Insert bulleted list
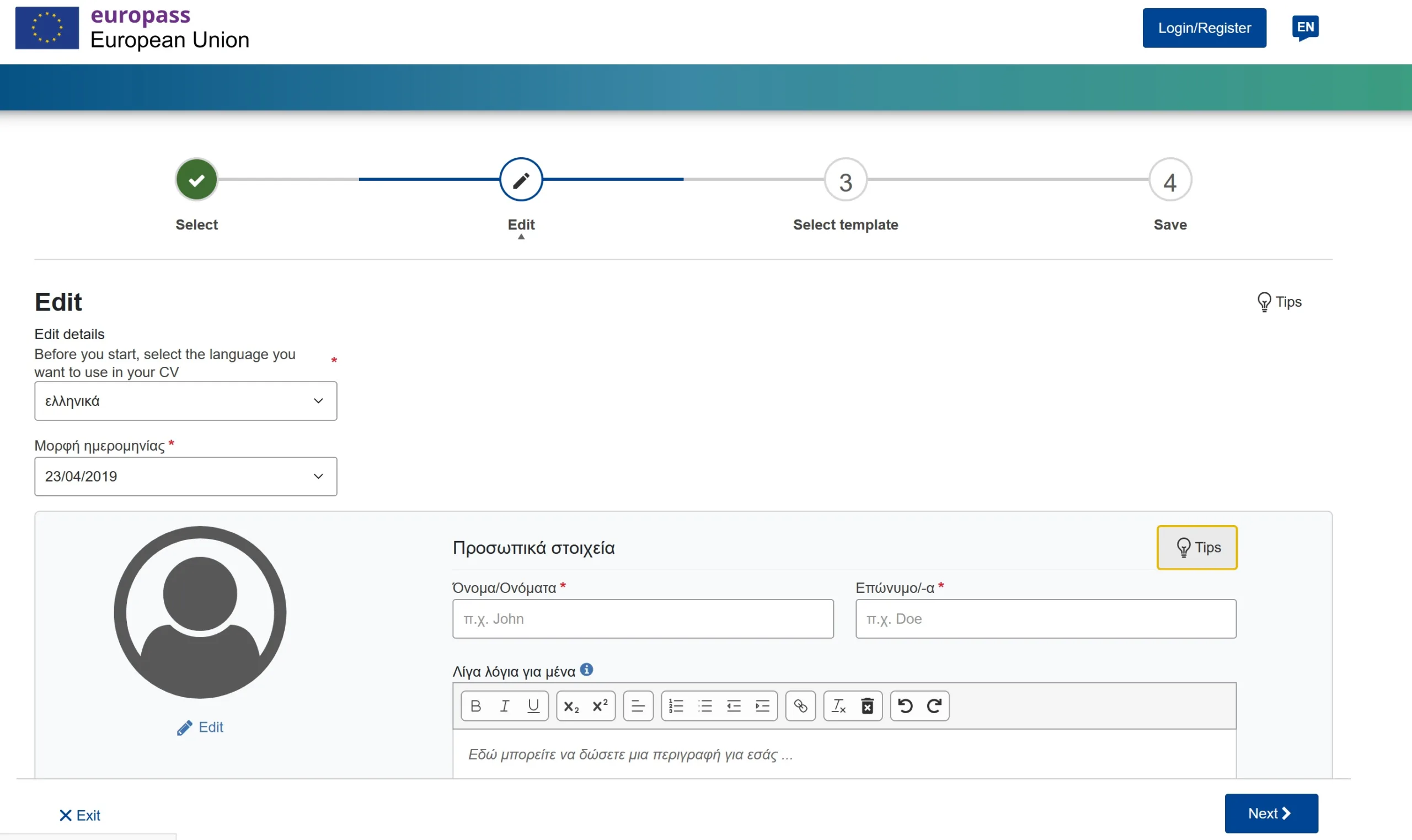Image resolution: width=1412 pixels, height=840 pixels. coord(705,706)
